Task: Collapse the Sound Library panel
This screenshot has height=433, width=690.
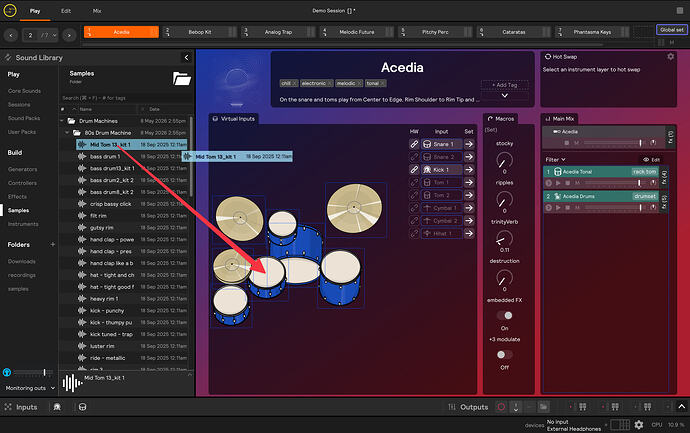Action: coord(186,57)
